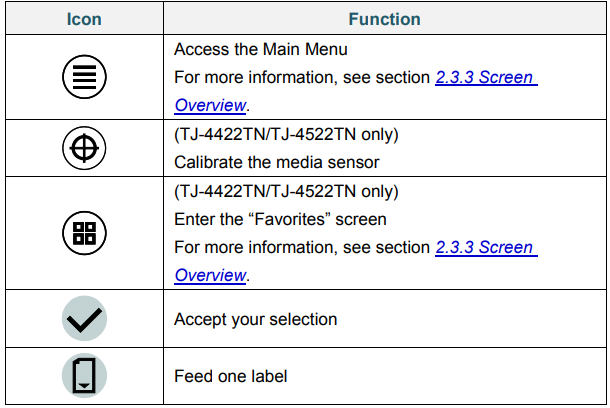Open 'Overview' link text in Main Menu row
This screenshot has width=610, height=408.
click(x=209, y=104)
